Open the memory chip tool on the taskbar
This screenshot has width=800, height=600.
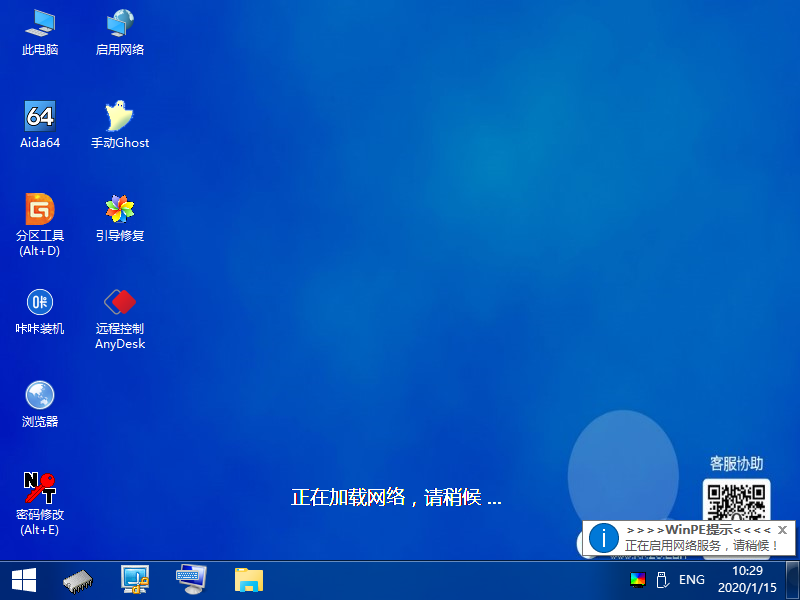pos(77,578)
